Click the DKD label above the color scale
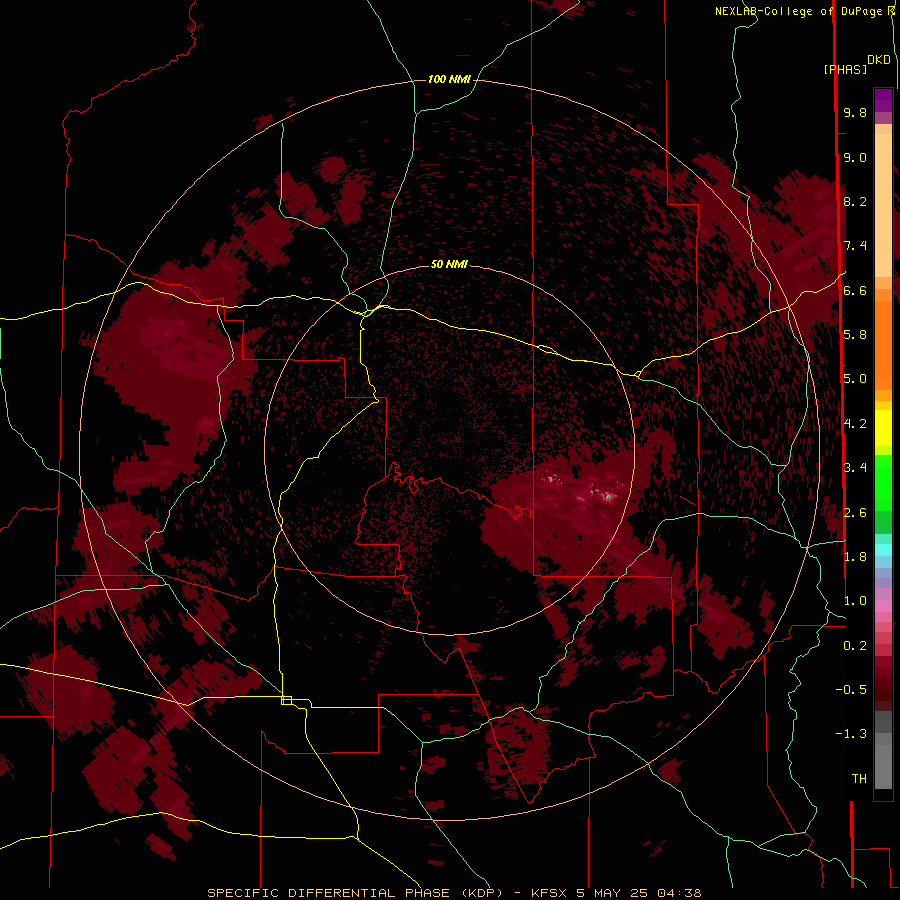Viewport: 900px width, 900px height. pyautogui.click(x=879, y=60)
